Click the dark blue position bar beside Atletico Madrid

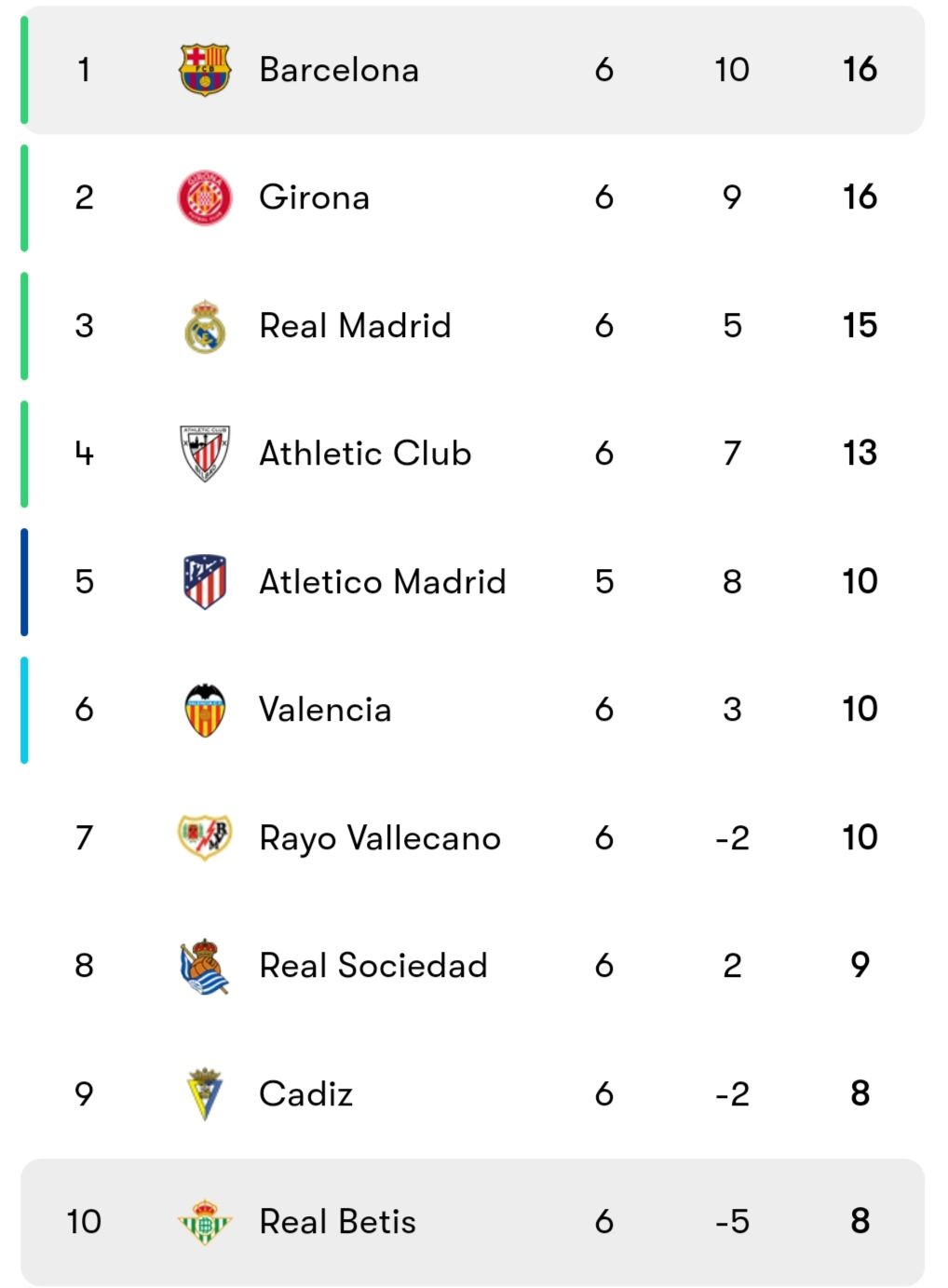(x=24, y=582)
